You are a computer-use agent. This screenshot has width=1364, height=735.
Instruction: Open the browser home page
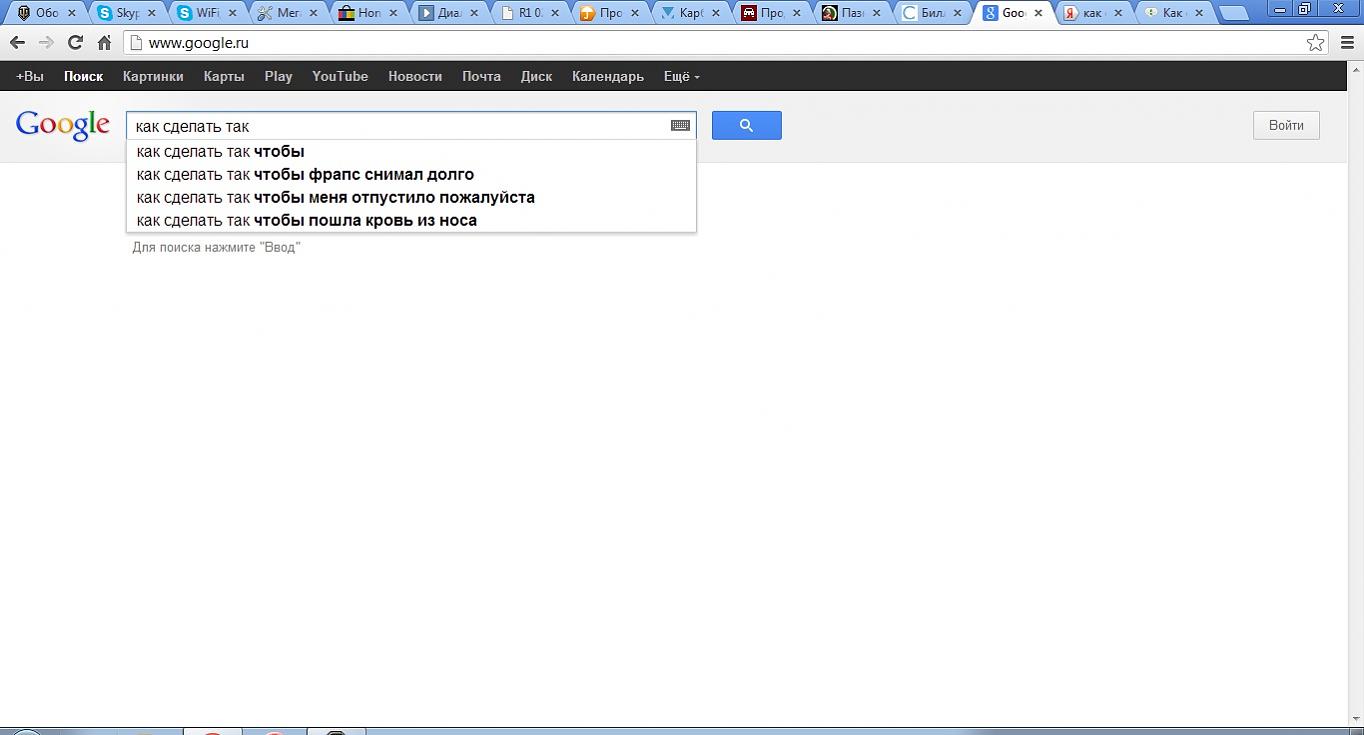coord(104,43)
